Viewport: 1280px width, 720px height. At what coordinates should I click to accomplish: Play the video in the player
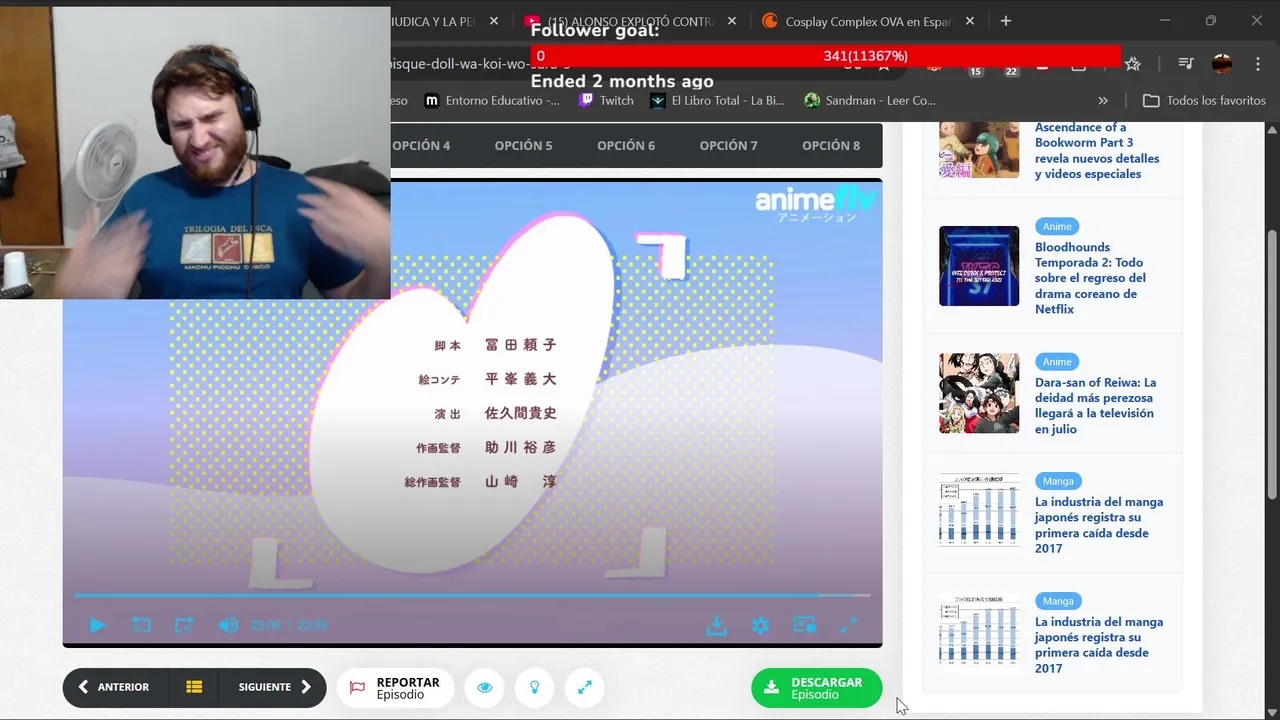[97, 625]
